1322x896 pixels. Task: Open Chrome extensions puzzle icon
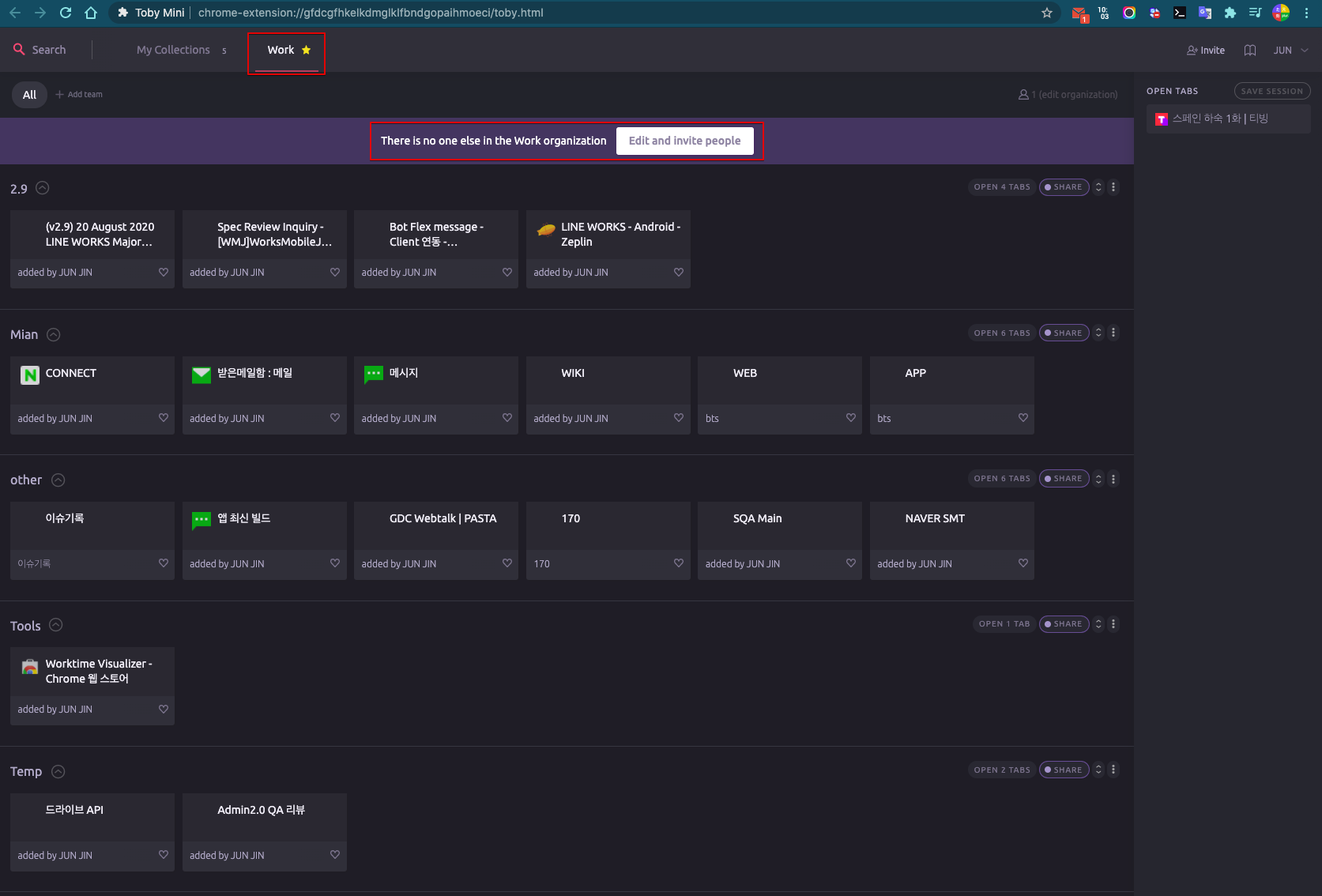1230,13
